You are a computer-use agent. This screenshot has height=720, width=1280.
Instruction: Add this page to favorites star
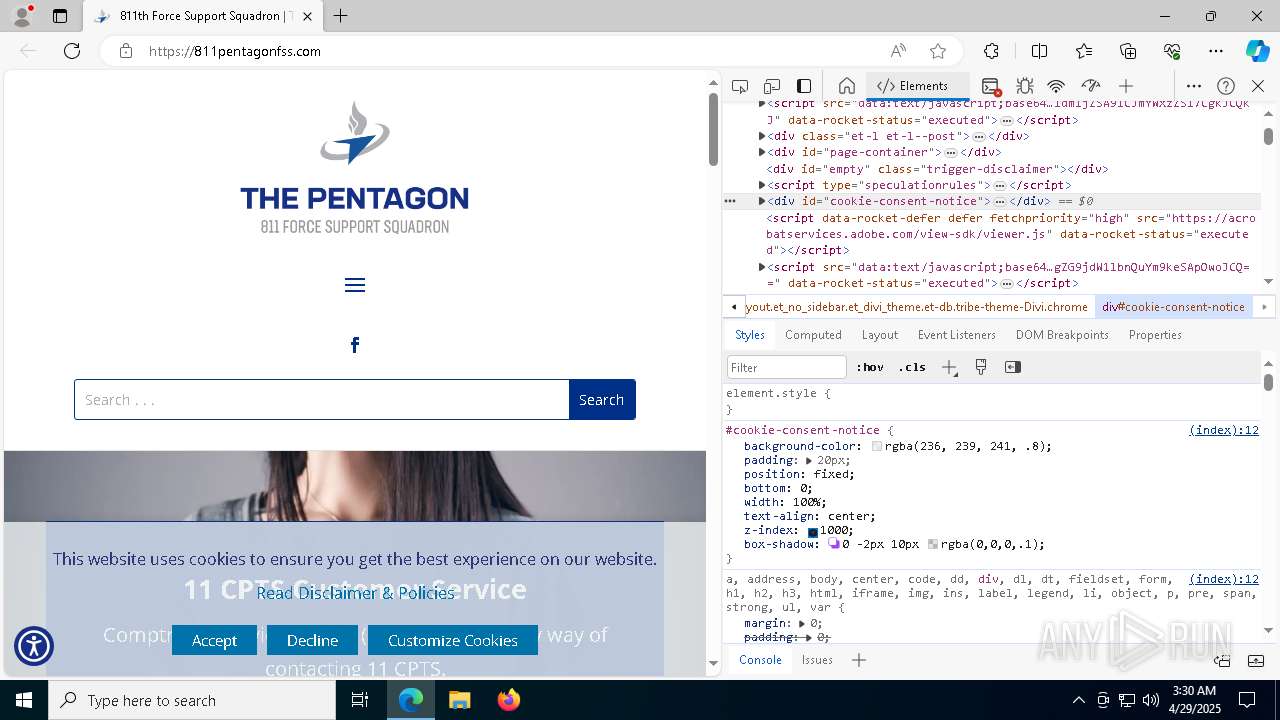click(x=938, y=51)
